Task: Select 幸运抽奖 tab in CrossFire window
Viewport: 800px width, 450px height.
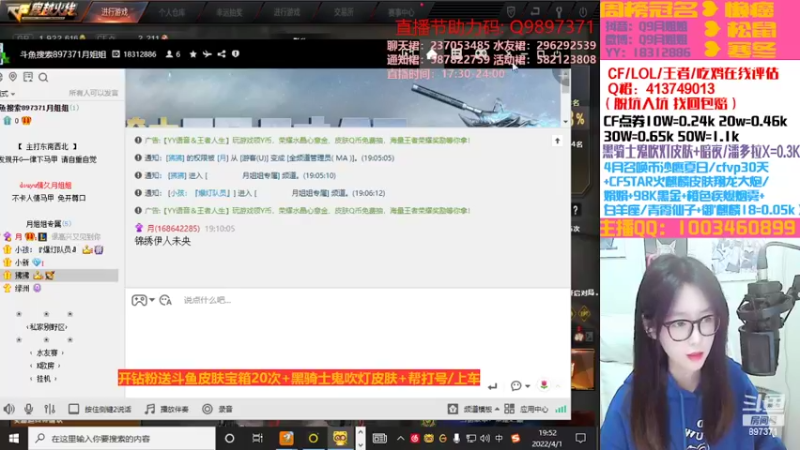Action: coord(229,12)
